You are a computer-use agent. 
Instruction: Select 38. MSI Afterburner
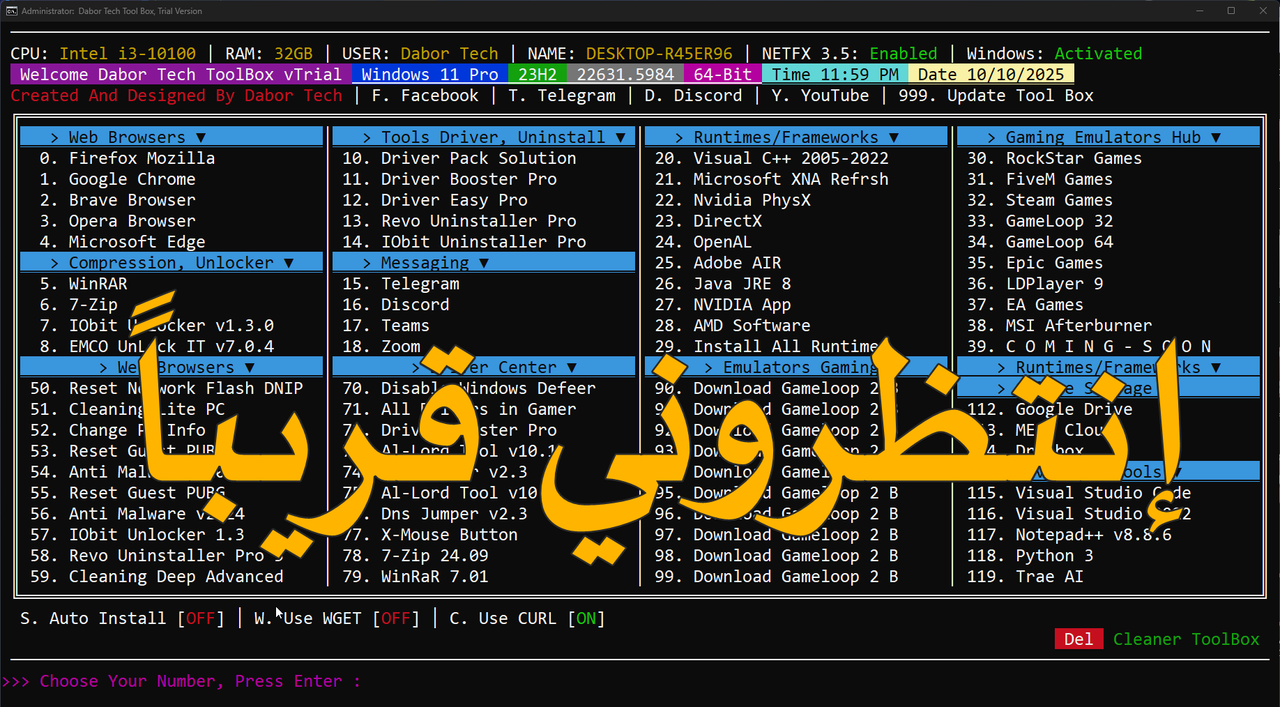[1060, 326]
